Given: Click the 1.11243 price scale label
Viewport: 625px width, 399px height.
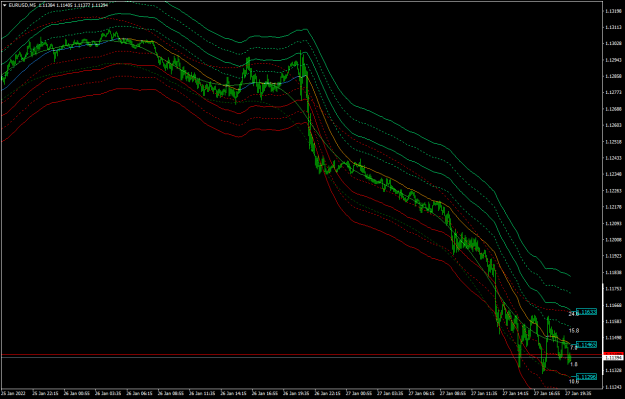Looking at the screenshot, I should tap(613, 387).
